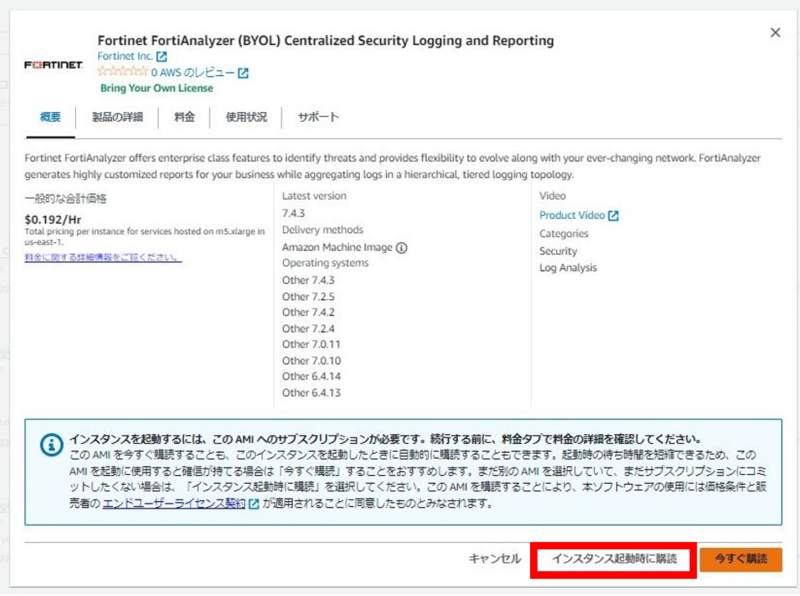Screen dimensions: 800x596
Task: Click the info icon next to Amazon Machine Image
Action: [402, 248]
